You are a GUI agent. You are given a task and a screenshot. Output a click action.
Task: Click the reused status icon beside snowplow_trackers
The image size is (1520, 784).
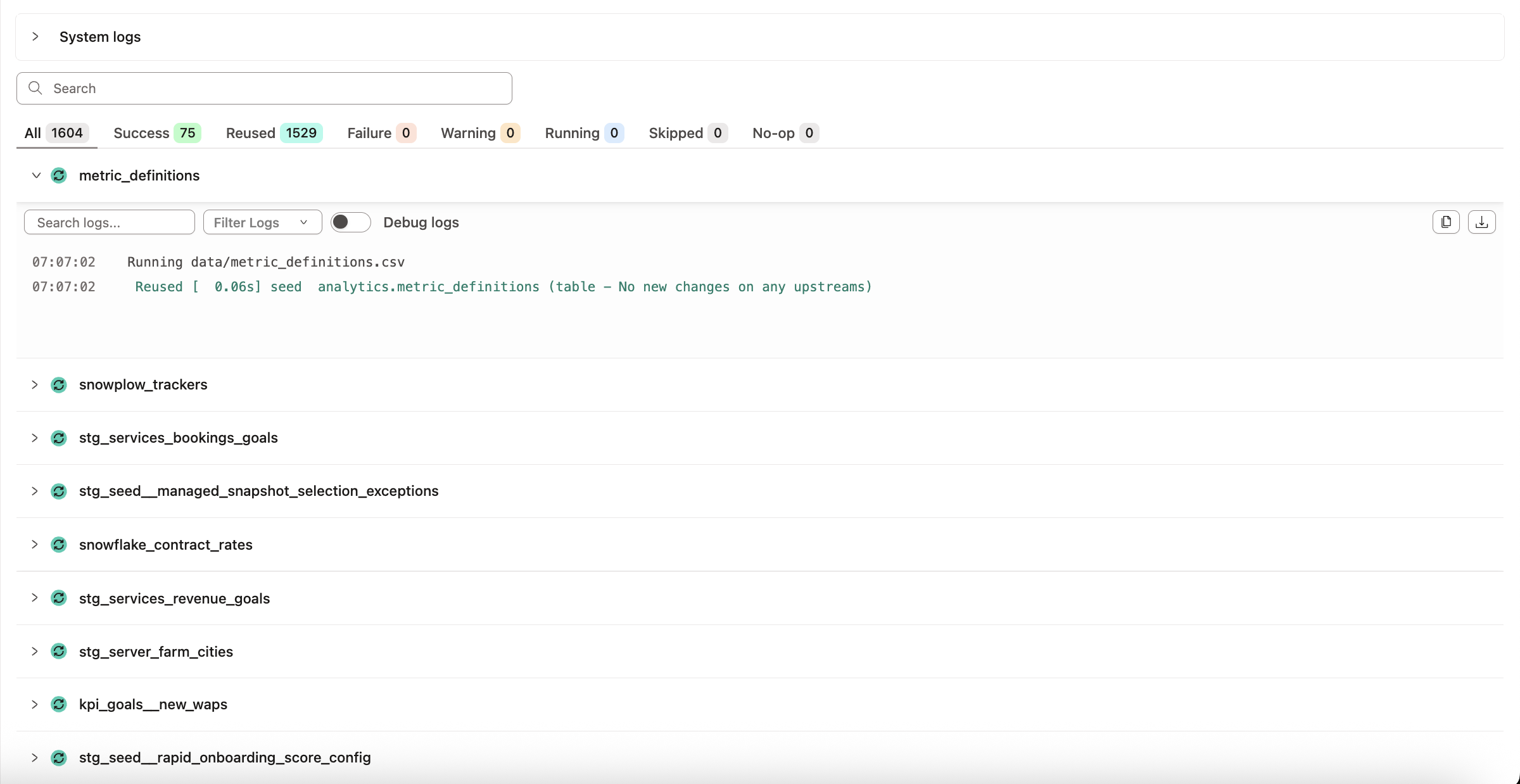click(x=59, y=384)
